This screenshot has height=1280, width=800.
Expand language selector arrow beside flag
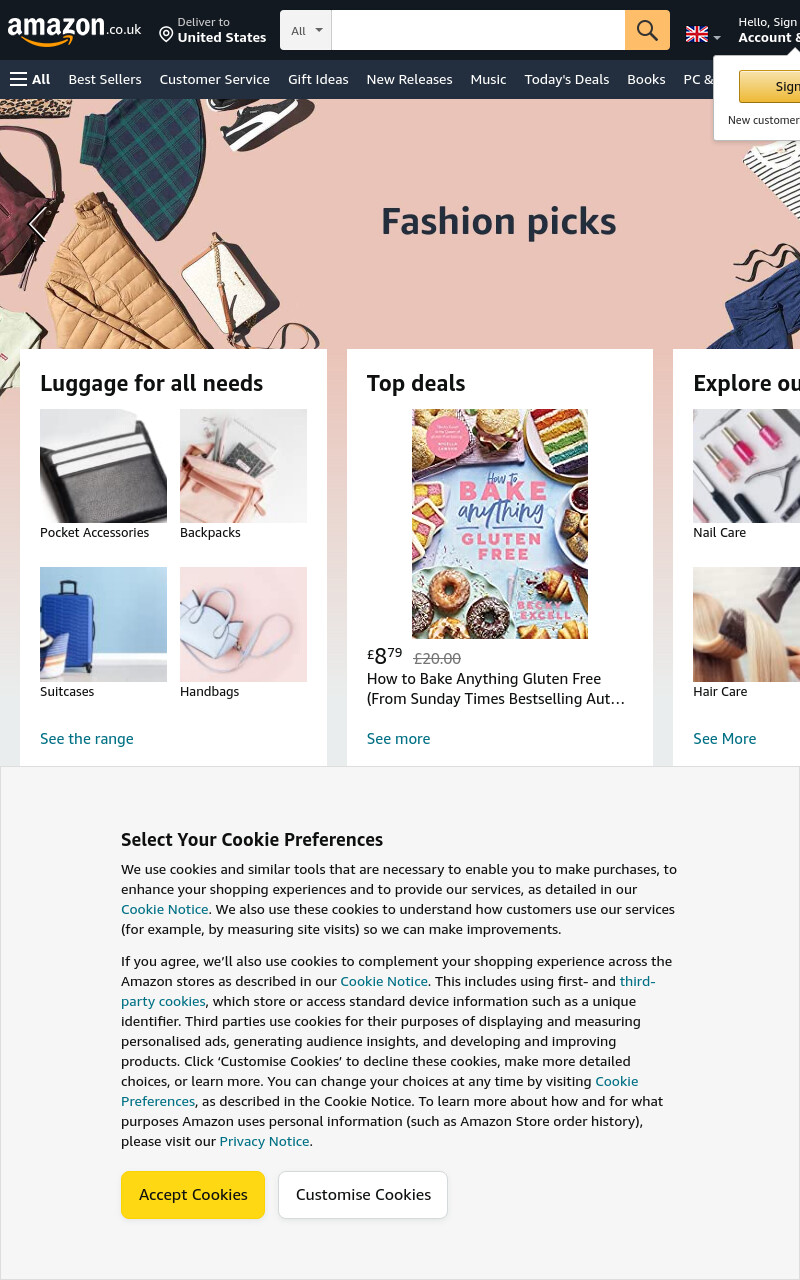716,38
